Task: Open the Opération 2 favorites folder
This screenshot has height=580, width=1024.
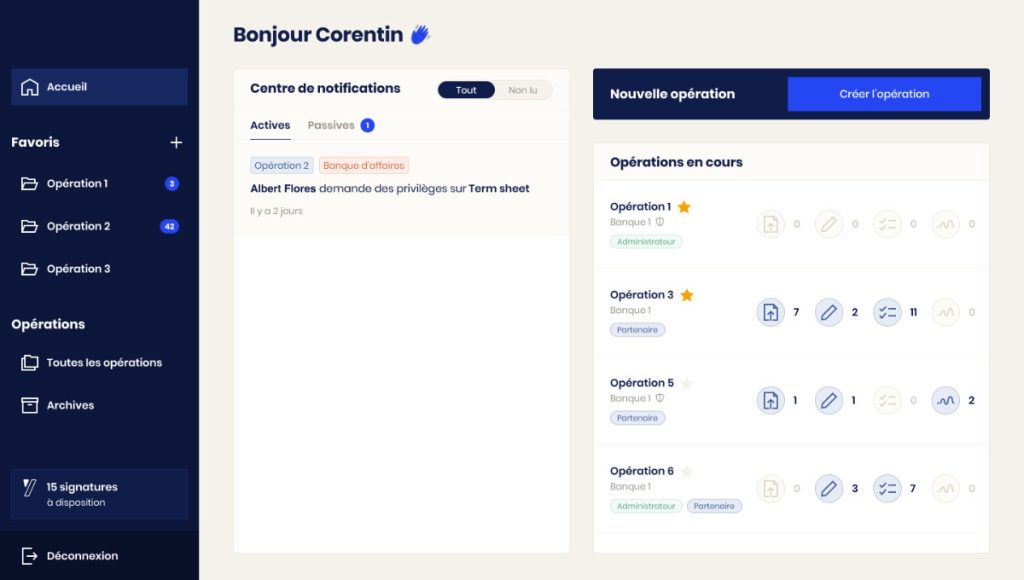Action: (99, 226)
